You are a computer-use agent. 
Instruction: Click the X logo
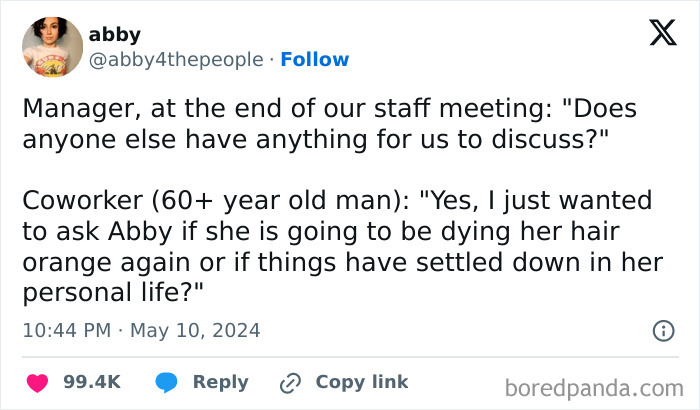(663, 33)
